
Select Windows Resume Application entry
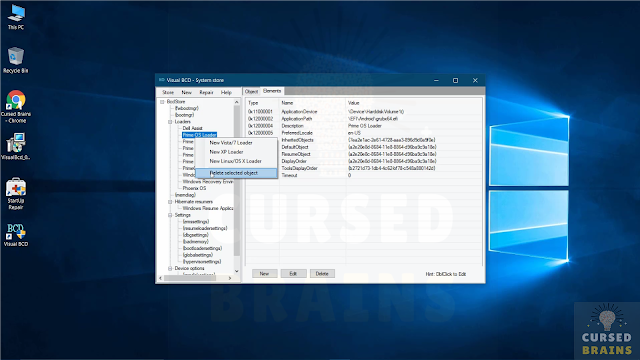208,208
